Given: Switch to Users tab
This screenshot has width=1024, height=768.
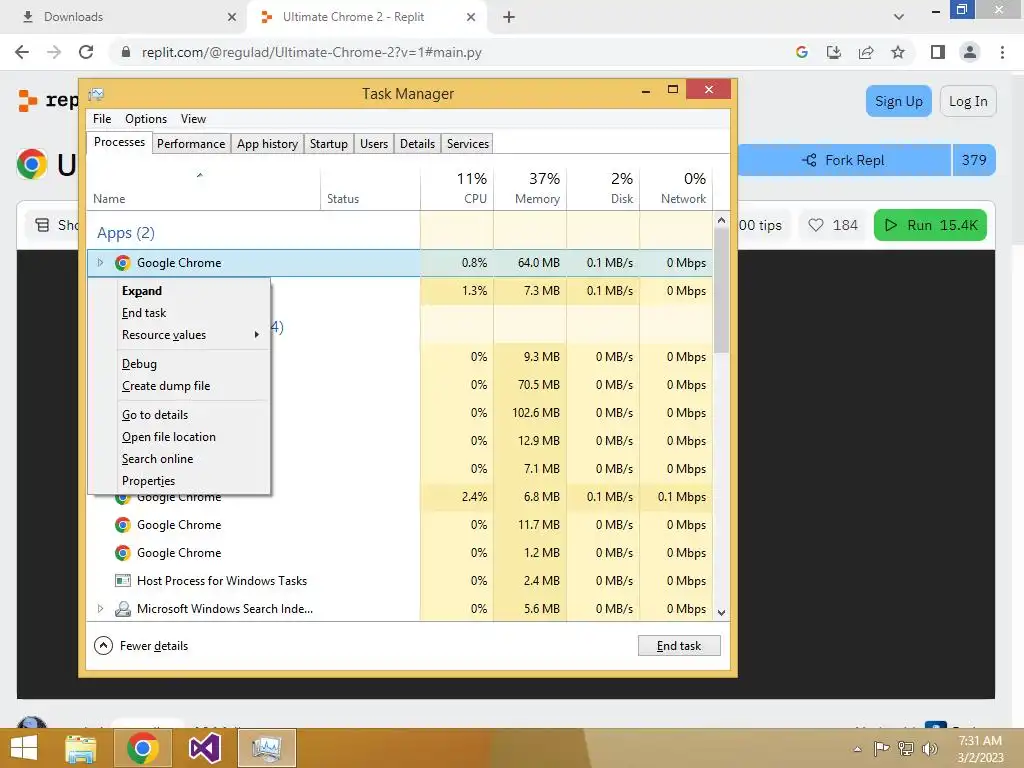Looking at the screenshot, I should tap(374, 144).
